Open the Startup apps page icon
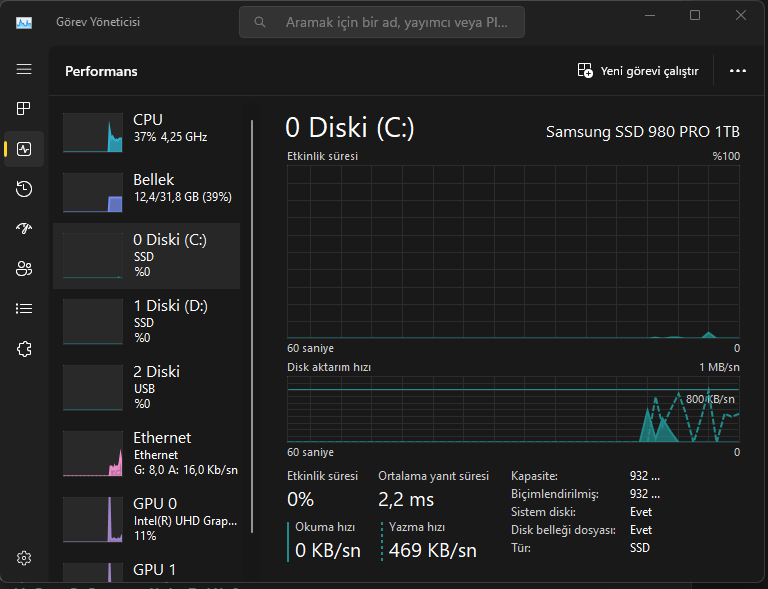Image resolution: width=768 pixels, height=589 pixels. [24, 229]
